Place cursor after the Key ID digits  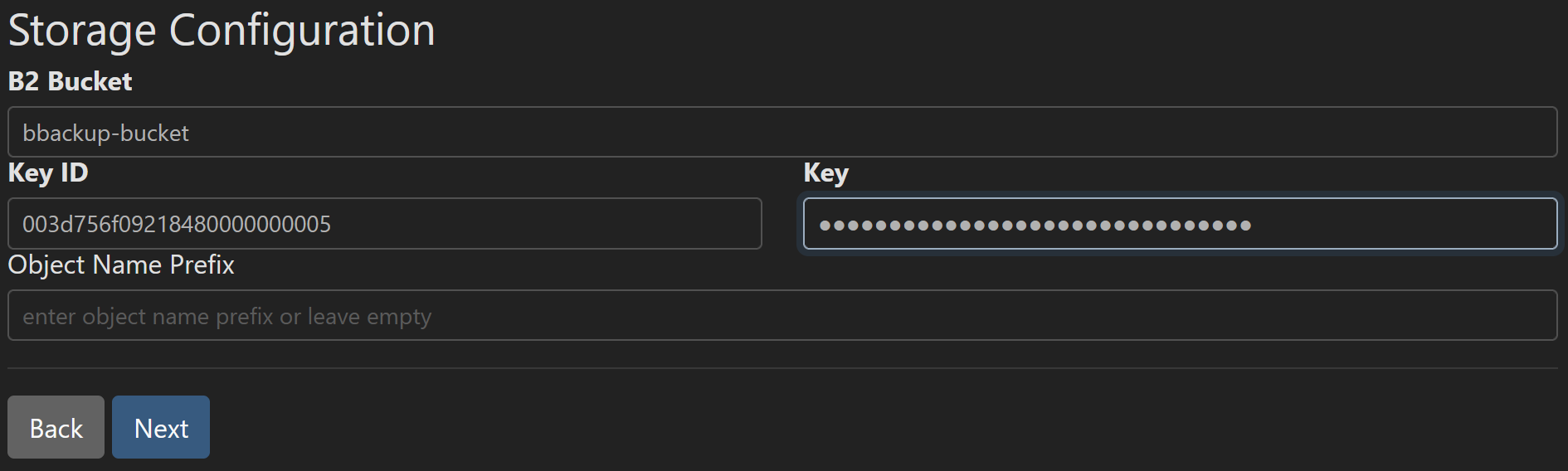(x=333, y=224)
